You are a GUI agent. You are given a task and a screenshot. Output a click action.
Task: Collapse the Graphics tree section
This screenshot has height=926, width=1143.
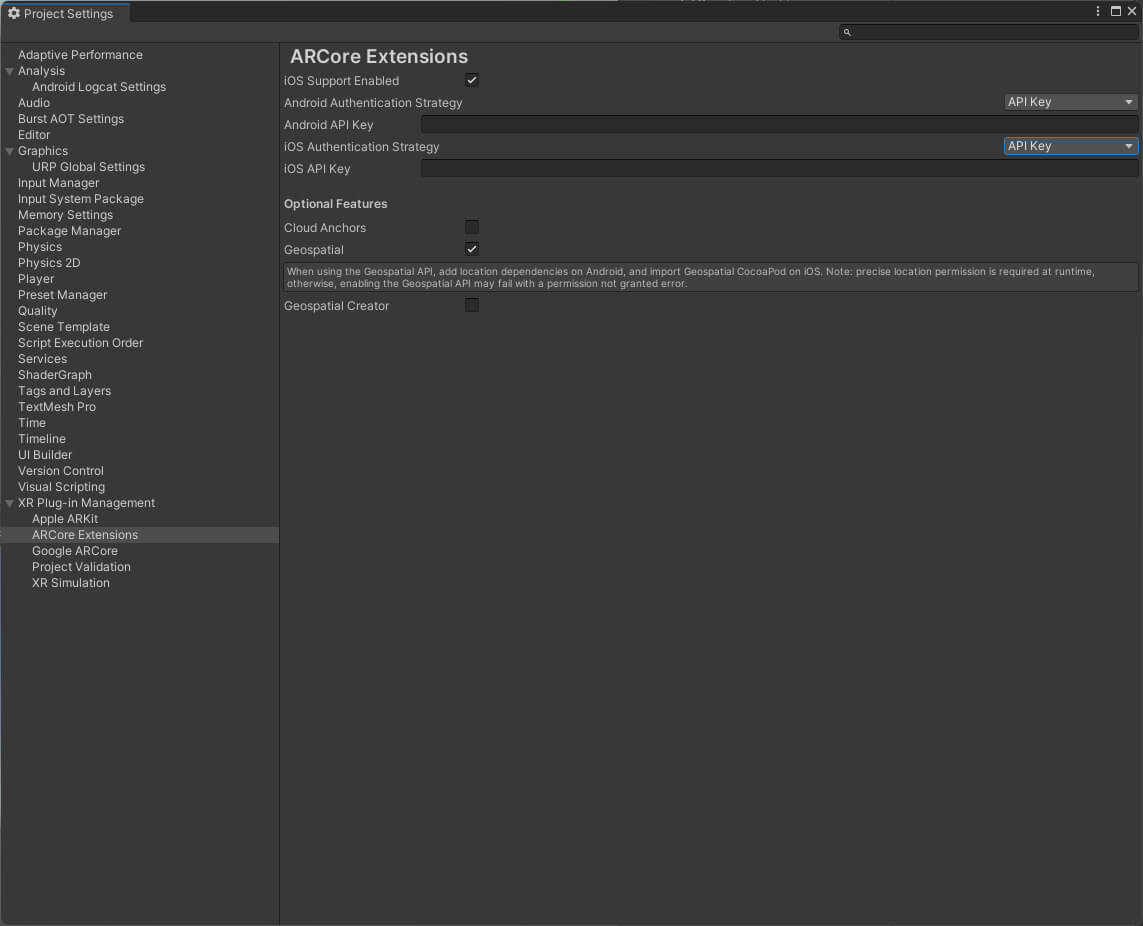pos(9,152)
